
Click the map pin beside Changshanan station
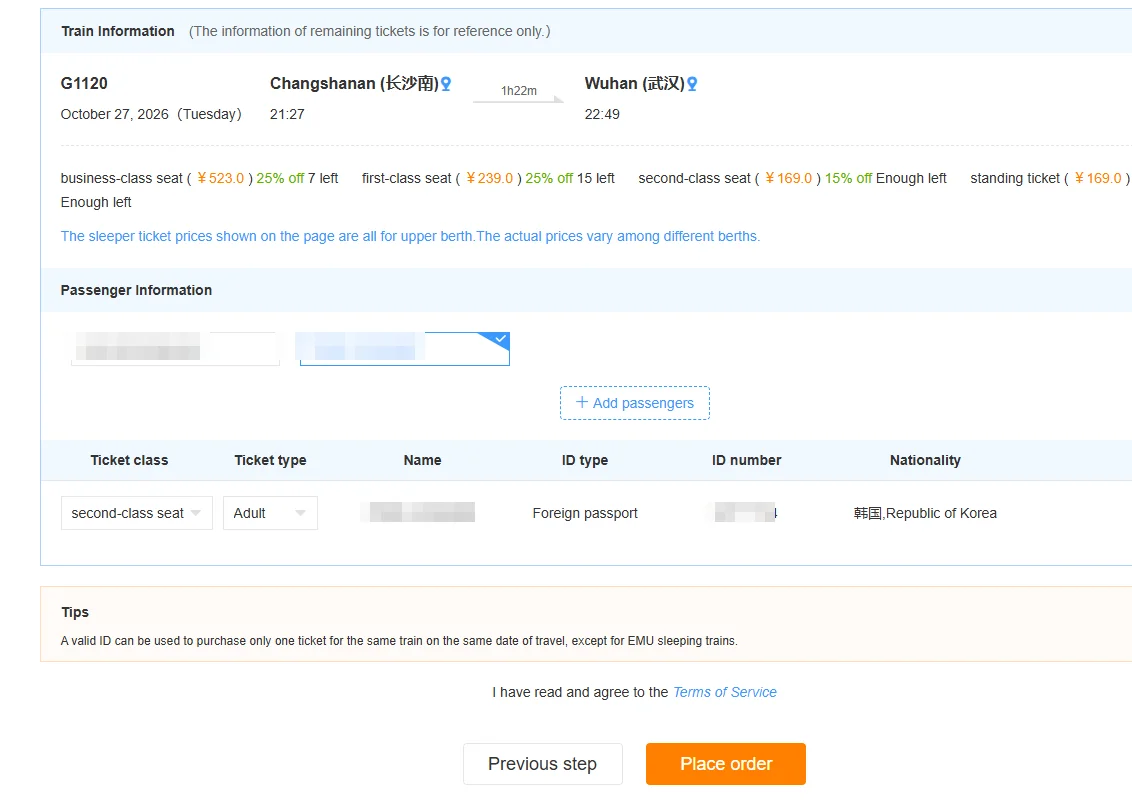[x=446, y=84]
